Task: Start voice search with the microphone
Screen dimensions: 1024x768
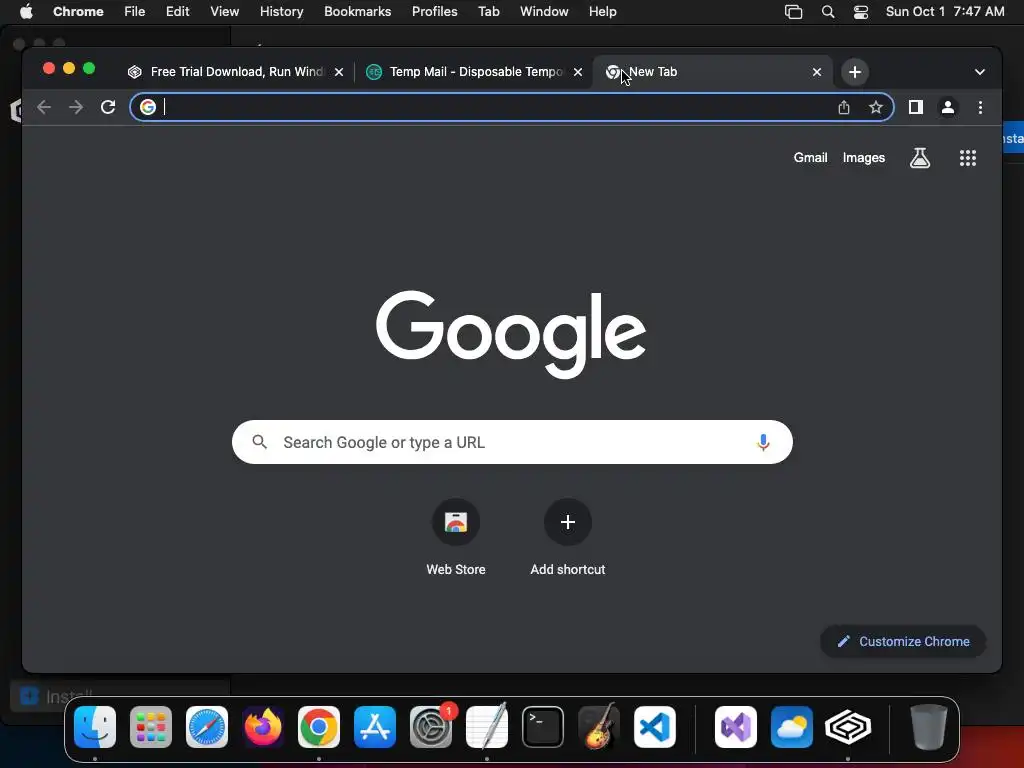Action: coord(763,442)
